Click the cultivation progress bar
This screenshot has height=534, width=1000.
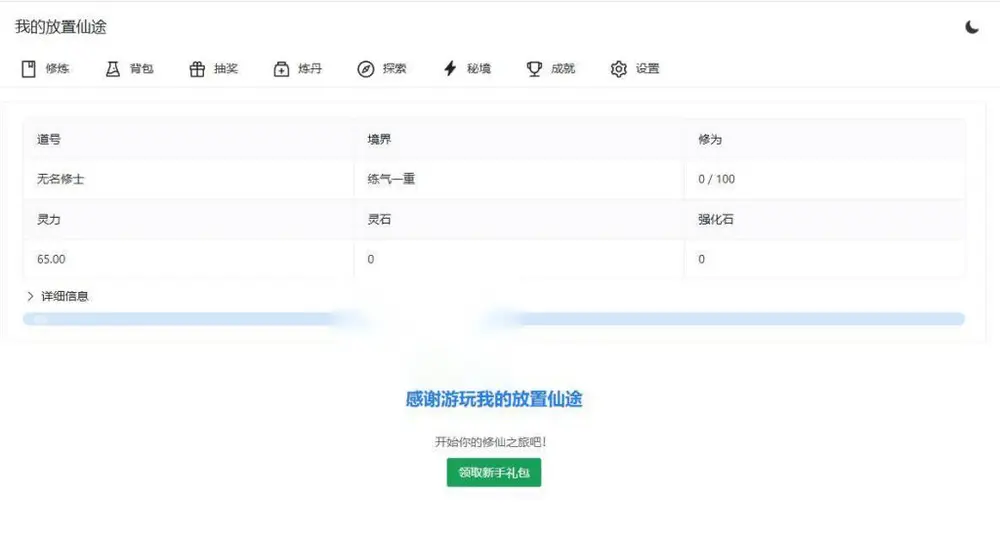494,319
